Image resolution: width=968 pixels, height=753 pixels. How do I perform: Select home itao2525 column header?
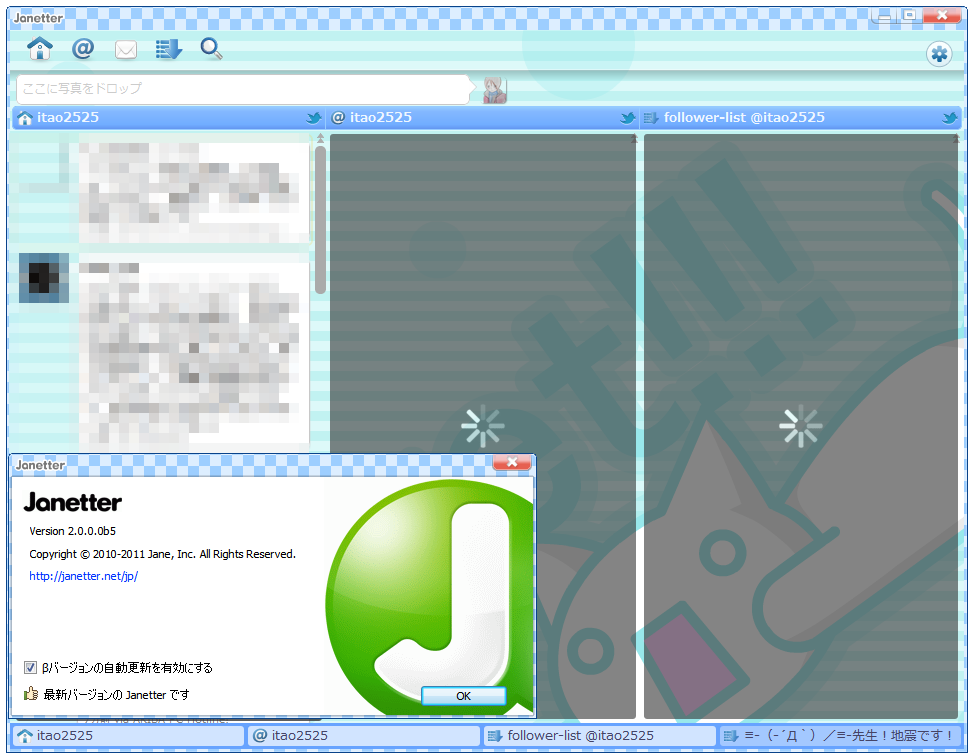click(168, 118)
